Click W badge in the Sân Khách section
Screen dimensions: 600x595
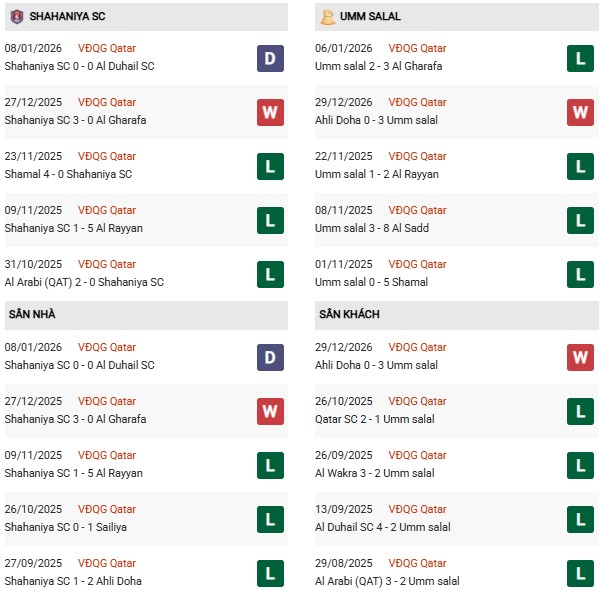[x=581, y=357]
